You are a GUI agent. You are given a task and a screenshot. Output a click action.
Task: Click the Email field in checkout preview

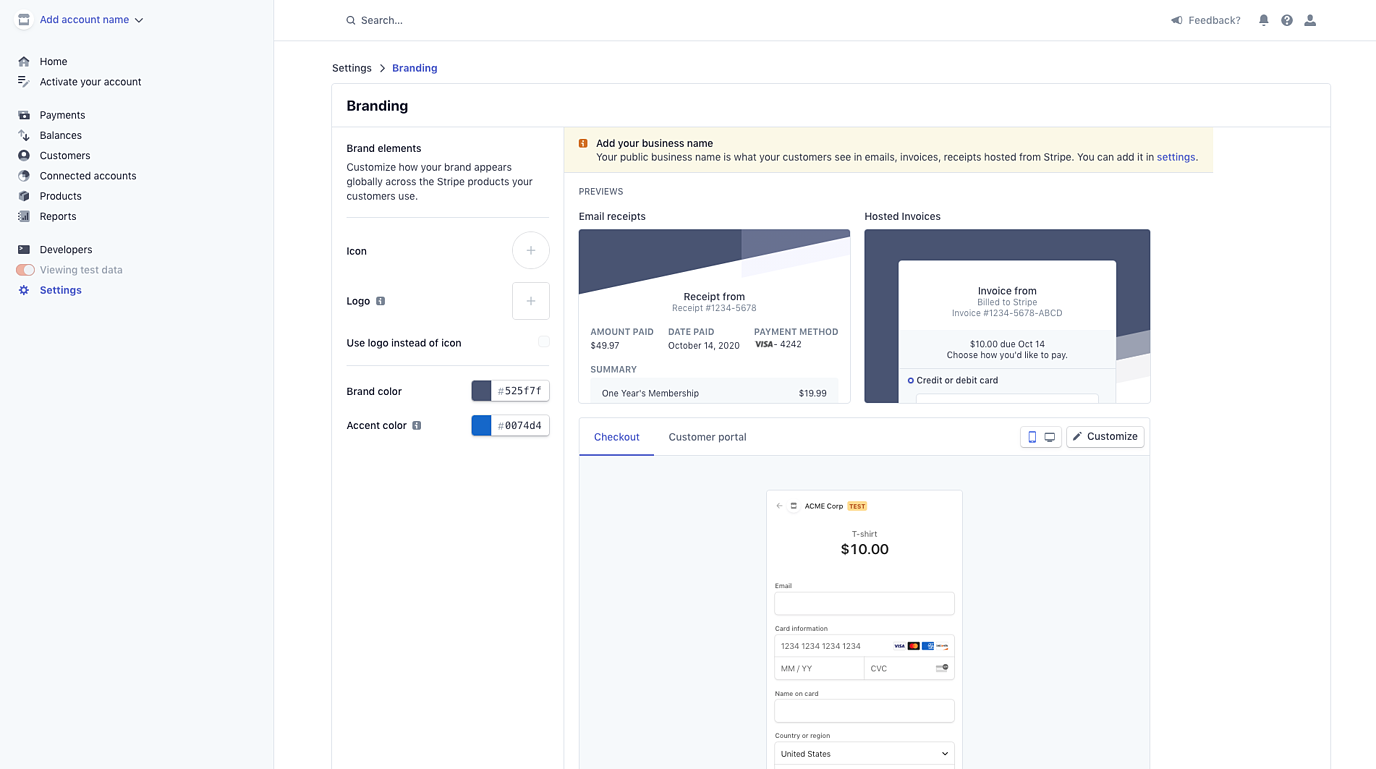point(864,603)
